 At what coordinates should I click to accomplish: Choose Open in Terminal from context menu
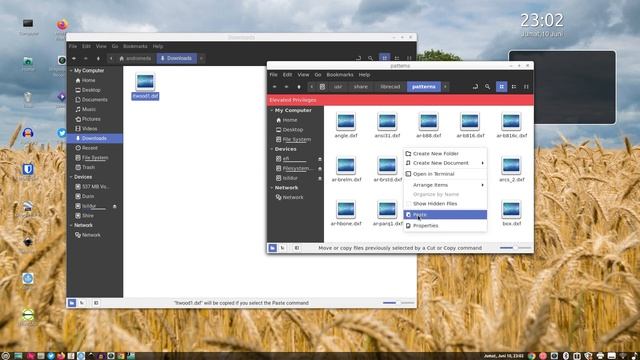(445, 174)
